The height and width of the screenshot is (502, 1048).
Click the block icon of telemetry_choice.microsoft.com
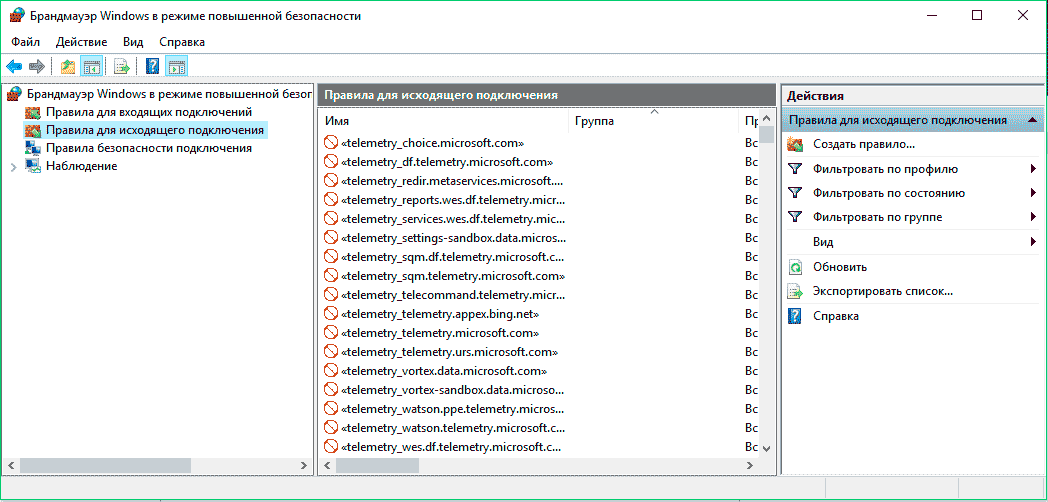tap(331, 143)
